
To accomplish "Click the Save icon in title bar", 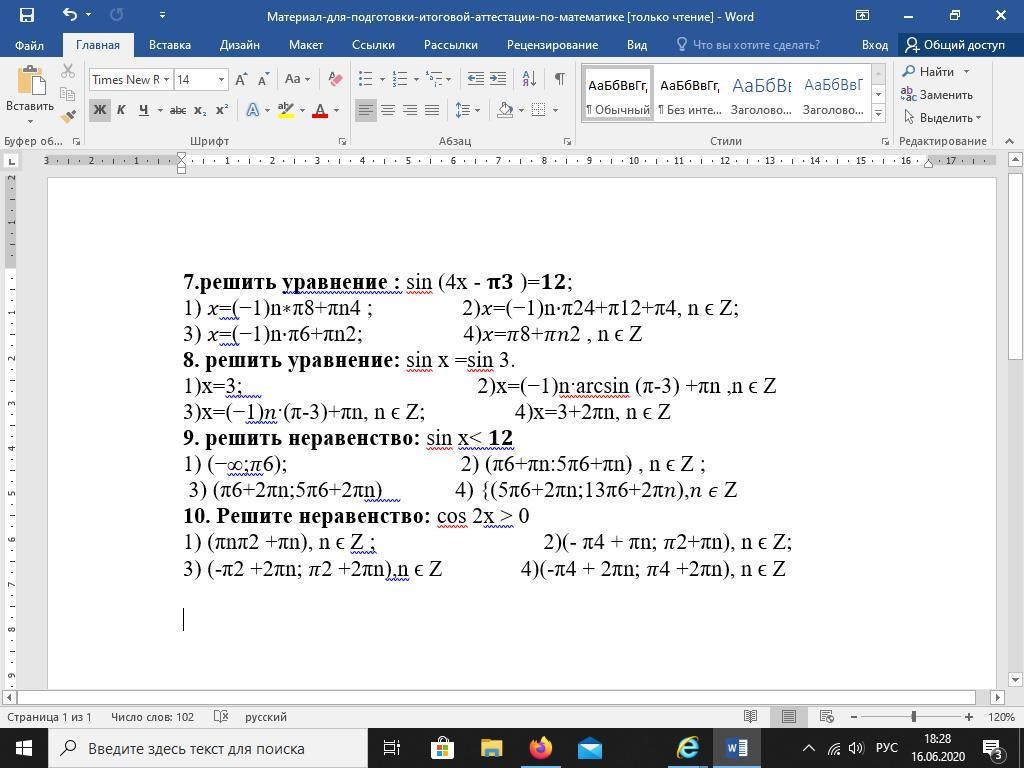I will [27, 16].
